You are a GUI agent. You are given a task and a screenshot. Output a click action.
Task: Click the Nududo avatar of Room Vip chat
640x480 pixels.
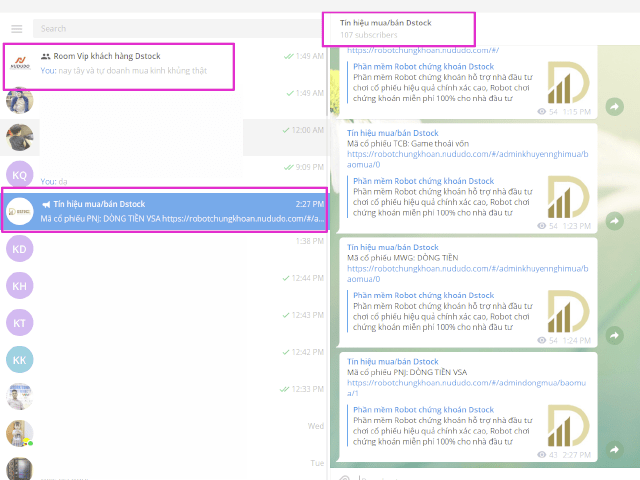pyautogui.click(x=20, y=63)
